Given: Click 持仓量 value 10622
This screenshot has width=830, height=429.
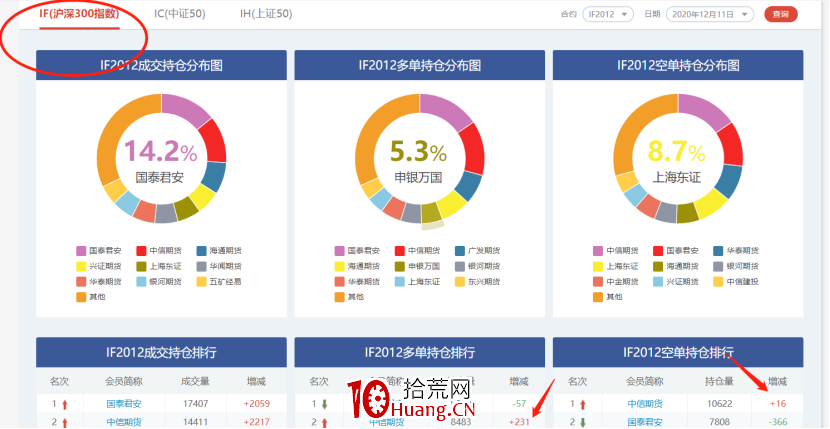Looking at the screenshot, I should (719, 404).
